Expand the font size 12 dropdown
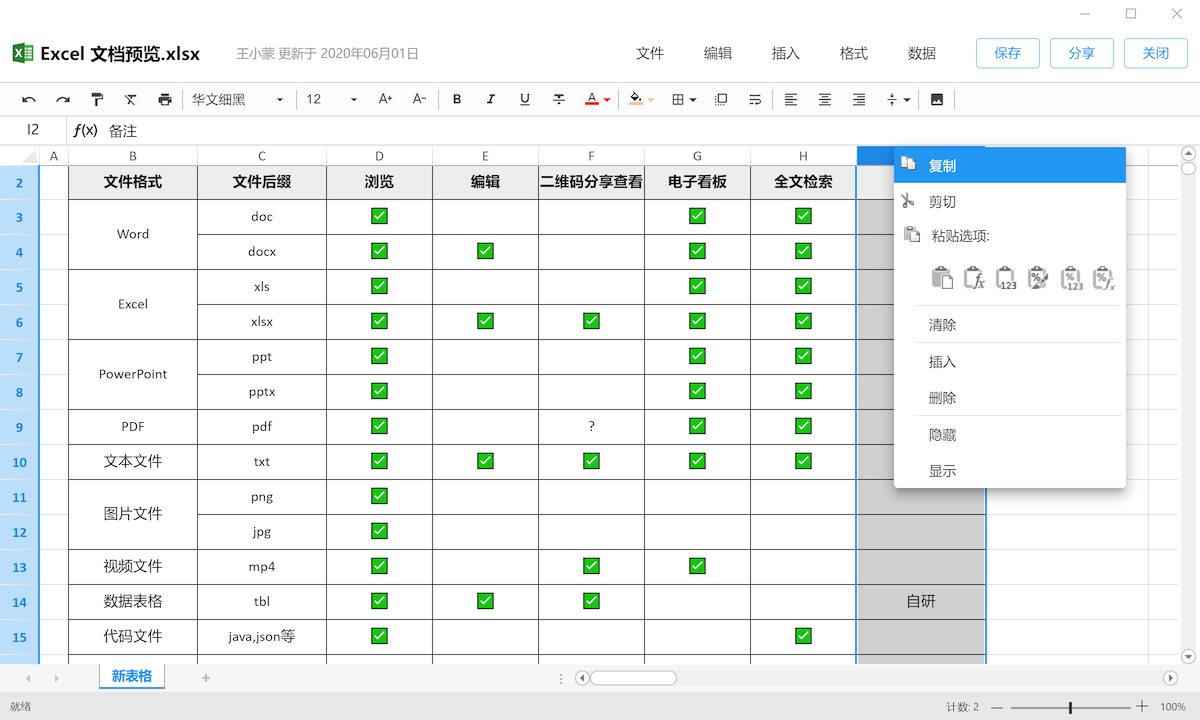 click(354, 99)
